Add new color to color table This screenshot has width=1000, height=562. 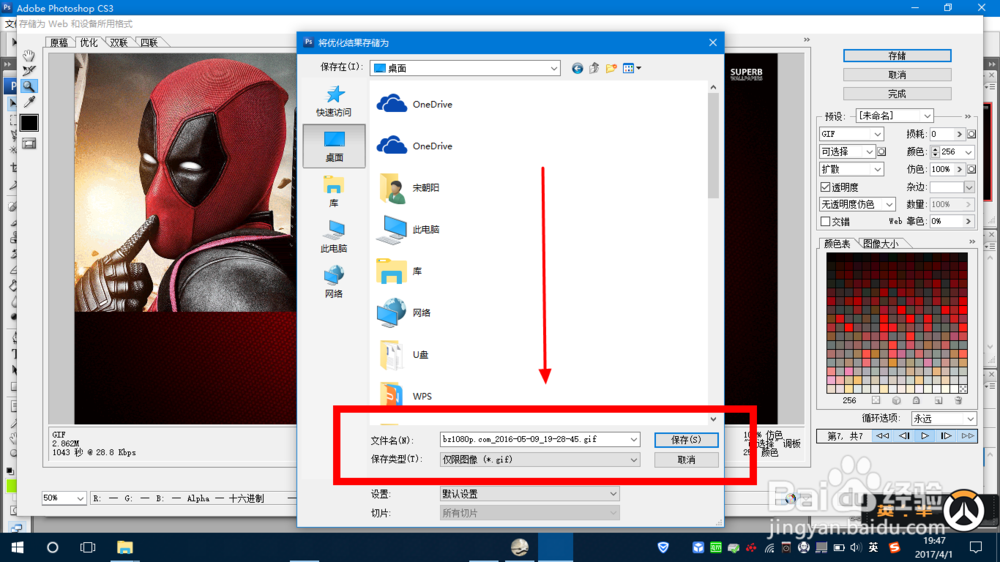click(x=938, y=401)
